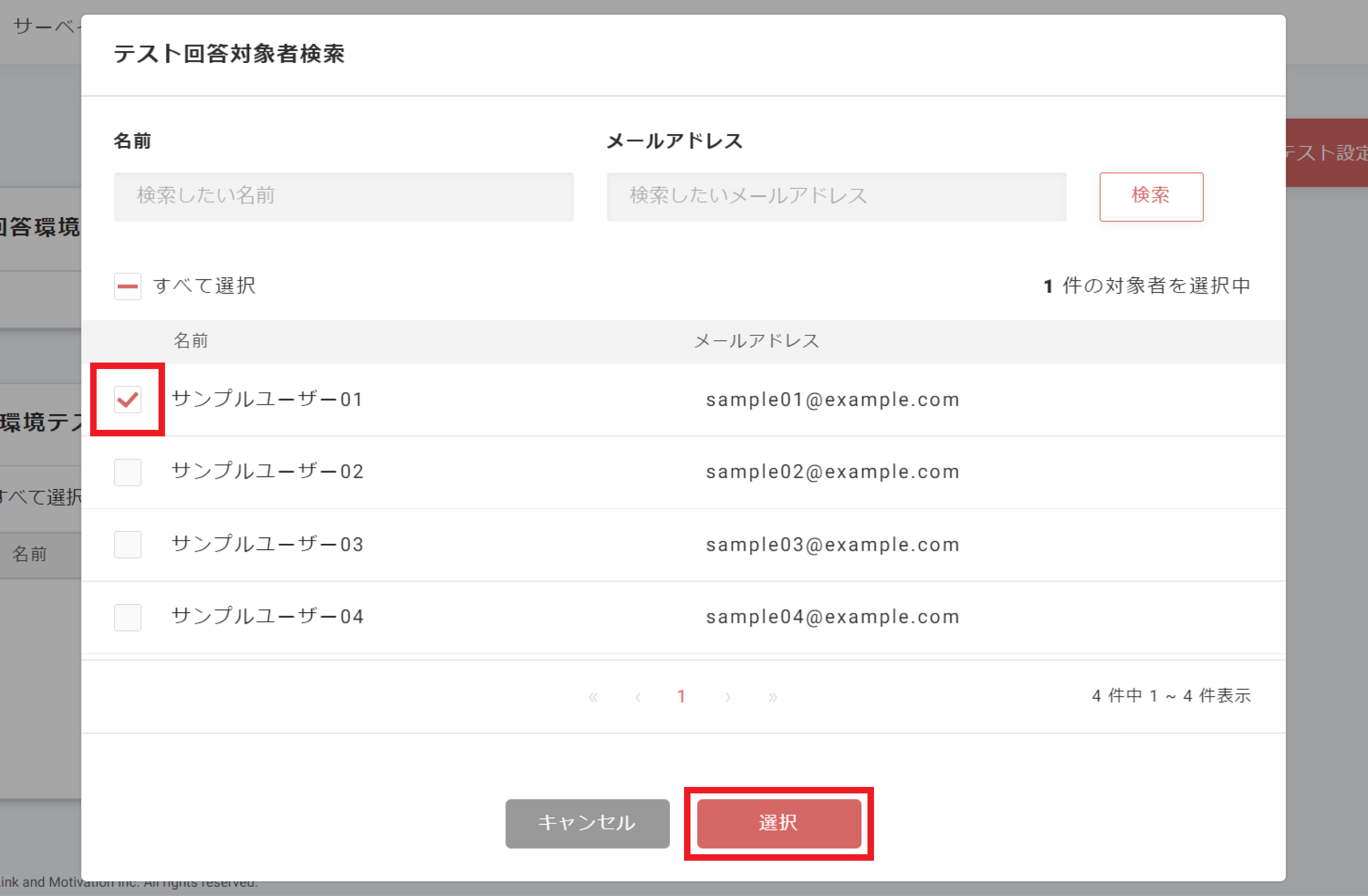Screen dimensions: 1368x896
Task: Uncheck サンプルユーザー01 checkbox
Action: 128,399
